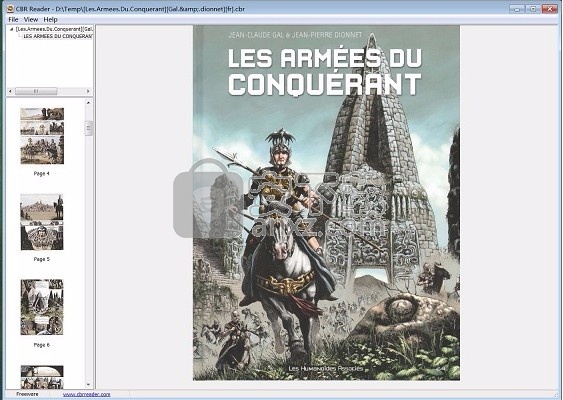The width and height of the screenshot is (563, 400).
Task: Collapse the Les.Armees.Du.Conquerant tree node
Action: 12,29
